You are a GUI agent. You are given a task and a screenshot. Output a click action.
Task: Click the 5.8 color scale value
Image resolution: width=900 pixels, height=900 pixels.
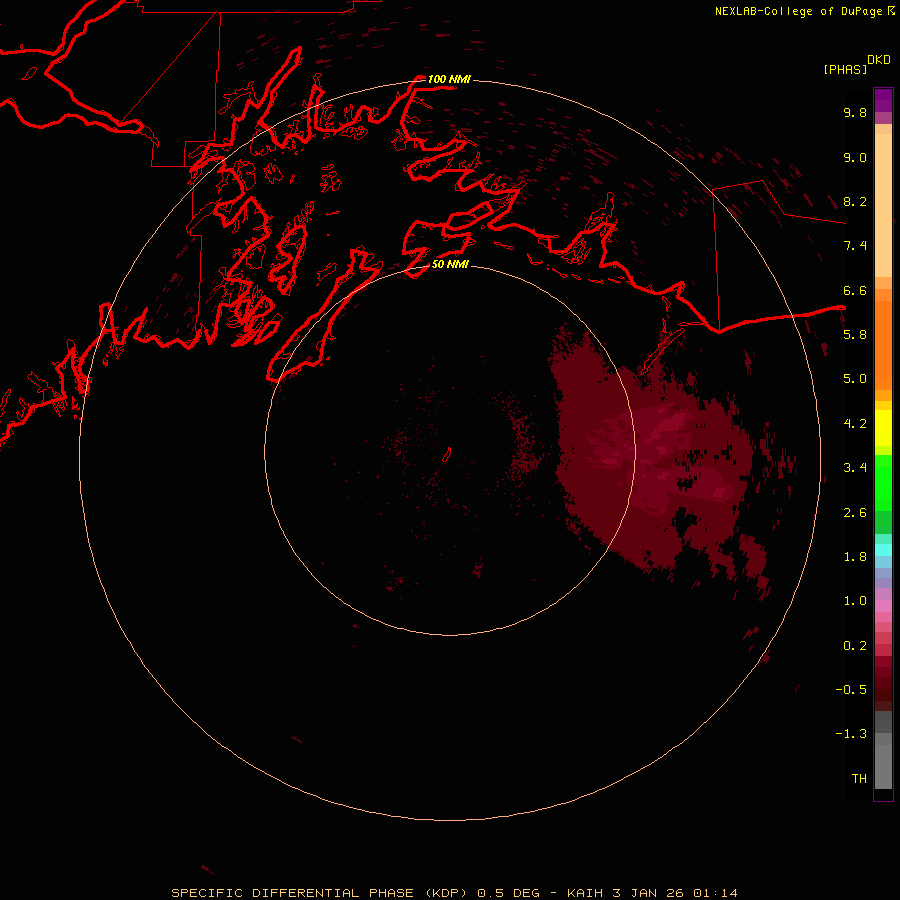tap(855, 334)
